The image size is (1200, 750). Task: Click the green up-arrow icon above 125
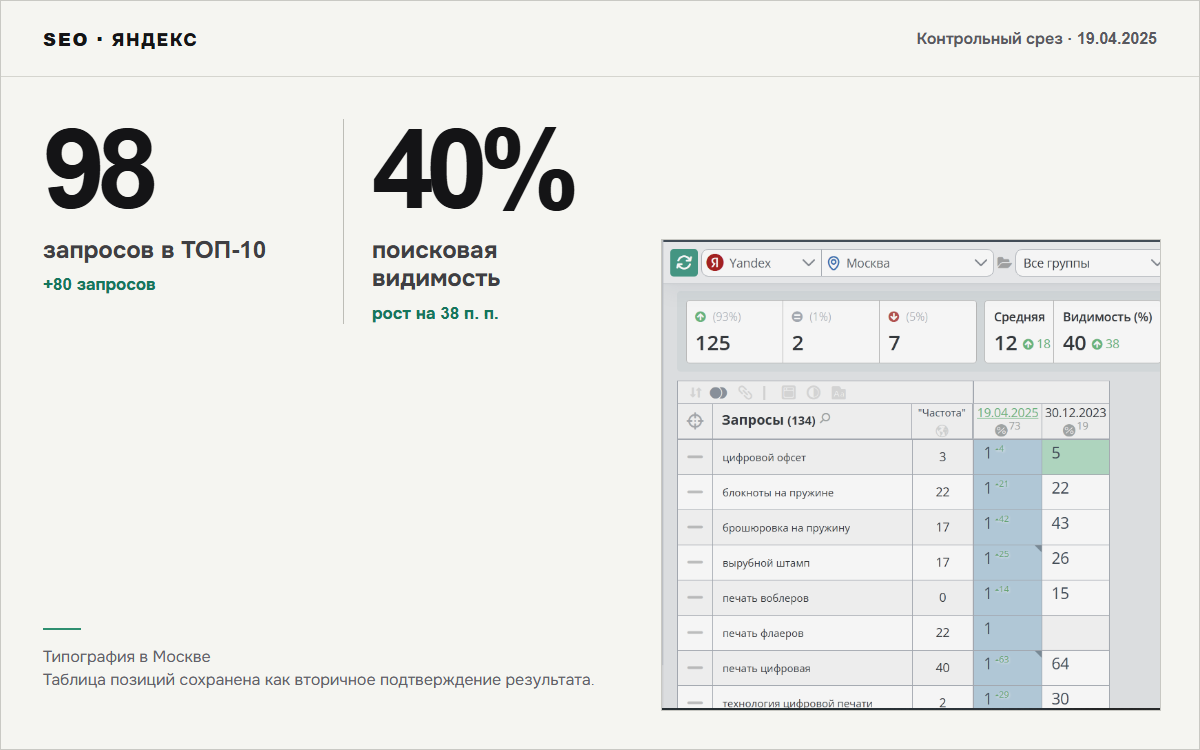pos(700,317)
